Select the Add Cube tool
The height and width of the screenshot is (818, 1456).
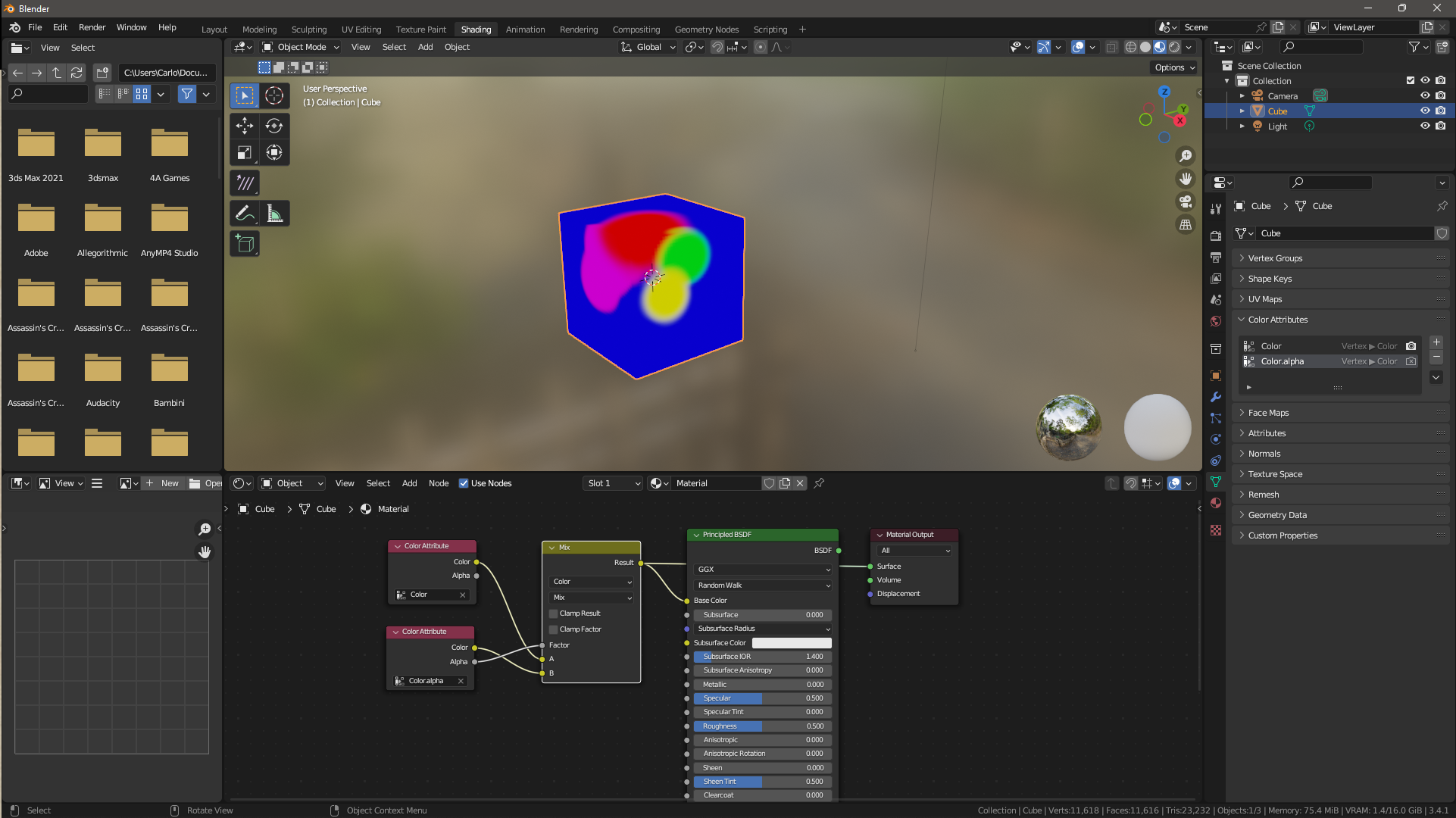(245, 244)
